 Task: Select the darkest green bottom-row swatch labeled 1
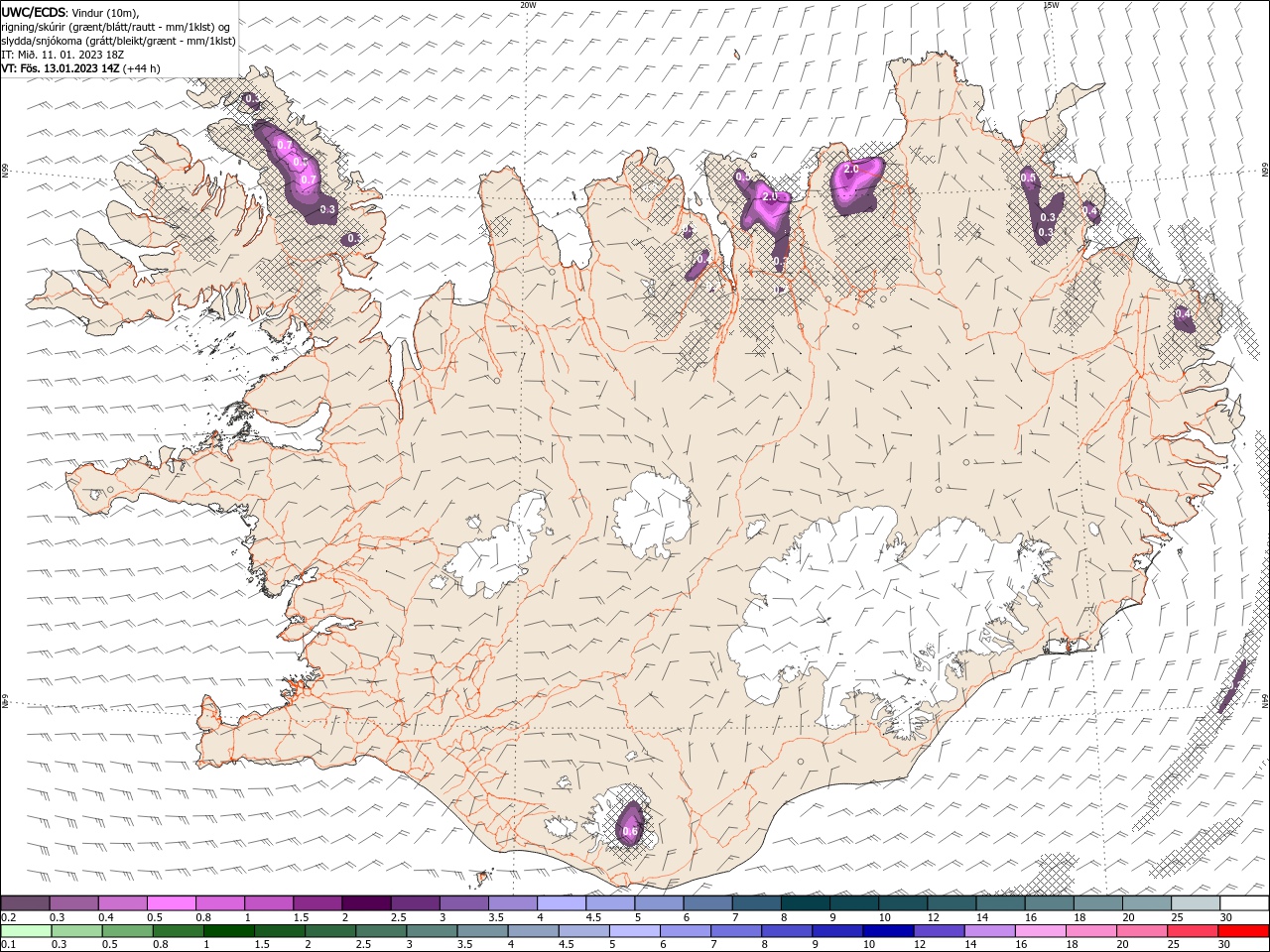[x=229, y=931]
